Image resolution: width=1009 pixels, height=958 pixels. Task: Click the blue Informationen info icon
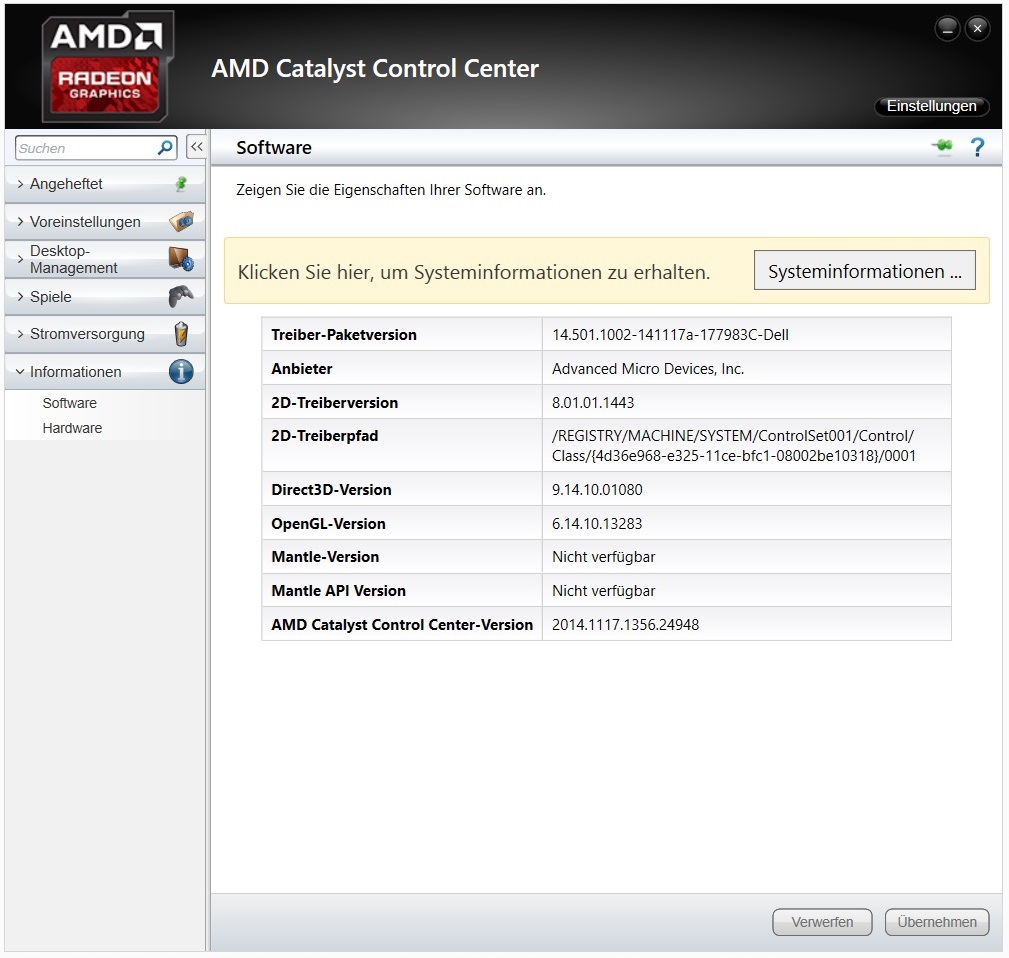[x=181, y=371]
